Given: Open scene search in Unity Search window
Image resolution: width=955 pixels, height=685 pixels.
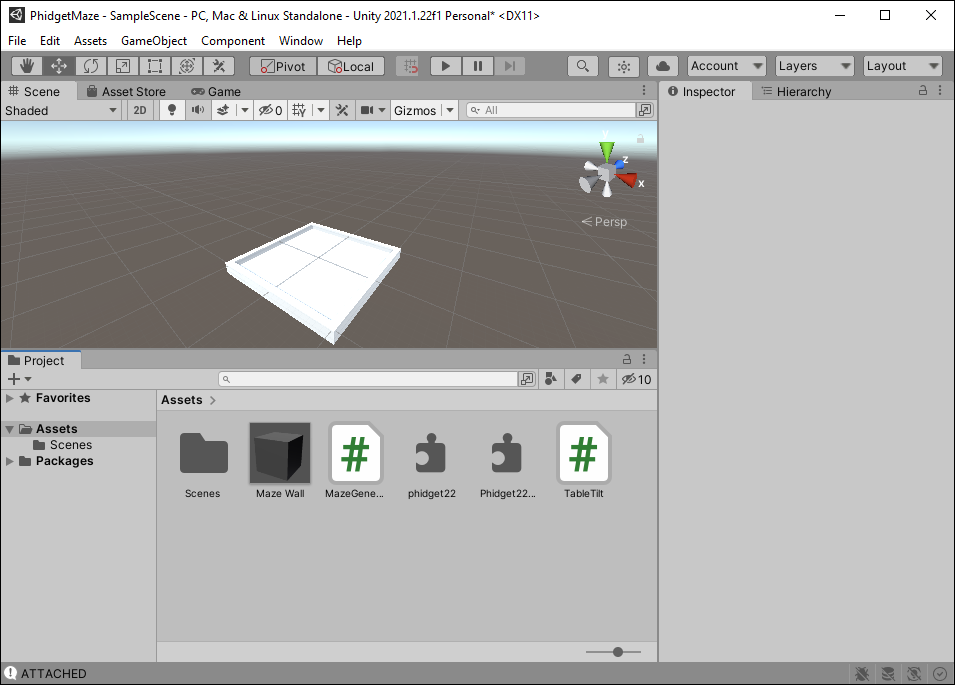Looking at the screenshot, I should coord(645,110).
